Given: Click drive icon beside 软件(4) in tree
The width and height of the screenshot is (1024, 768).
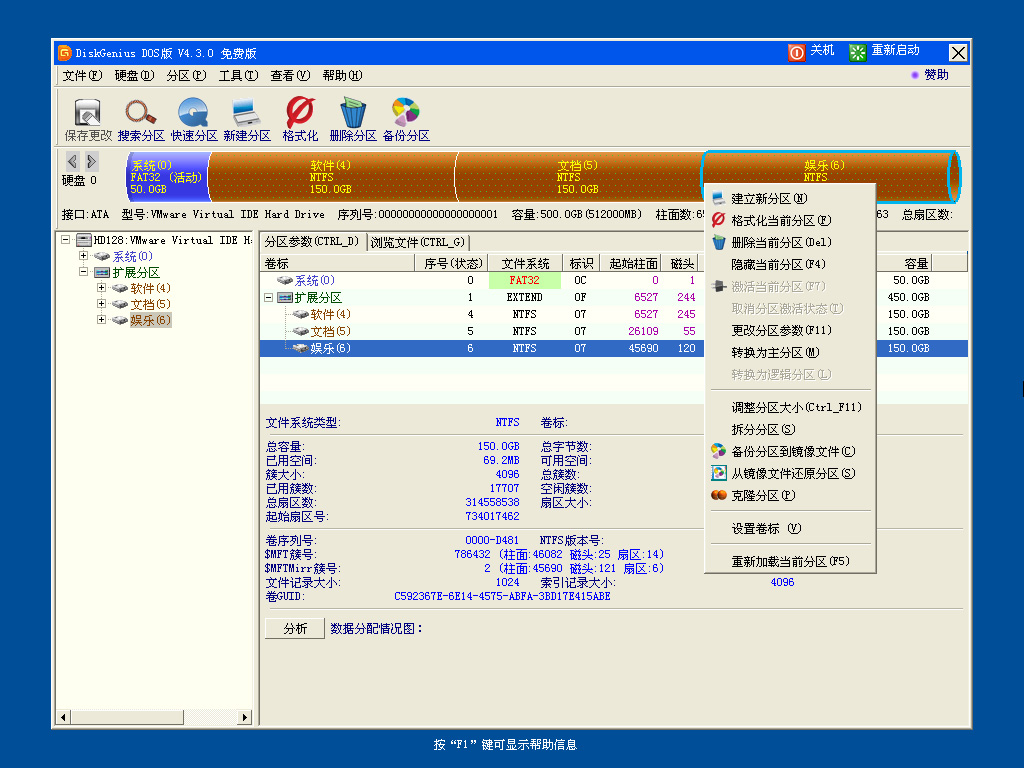Looking at the screenshot, I should (x=120, y=289).
